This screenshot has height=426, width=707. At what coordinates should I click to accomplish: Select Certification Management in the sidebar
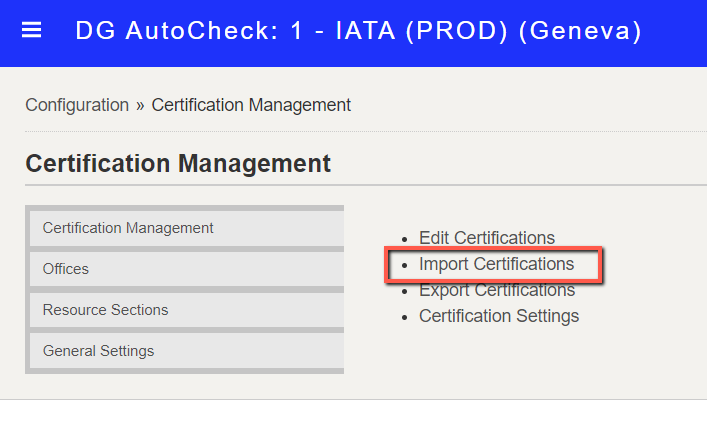tap(187, 228)
